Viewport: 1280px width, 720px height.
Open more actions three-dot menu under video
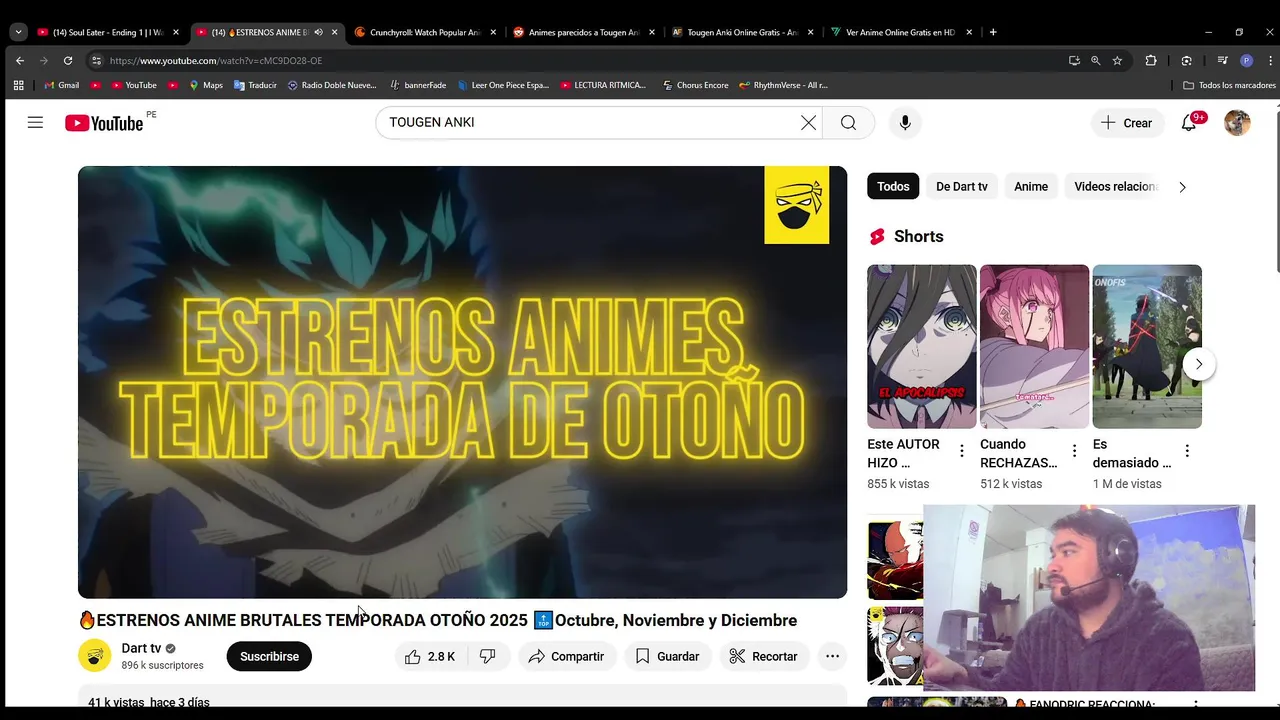click(x=832, y=656)
